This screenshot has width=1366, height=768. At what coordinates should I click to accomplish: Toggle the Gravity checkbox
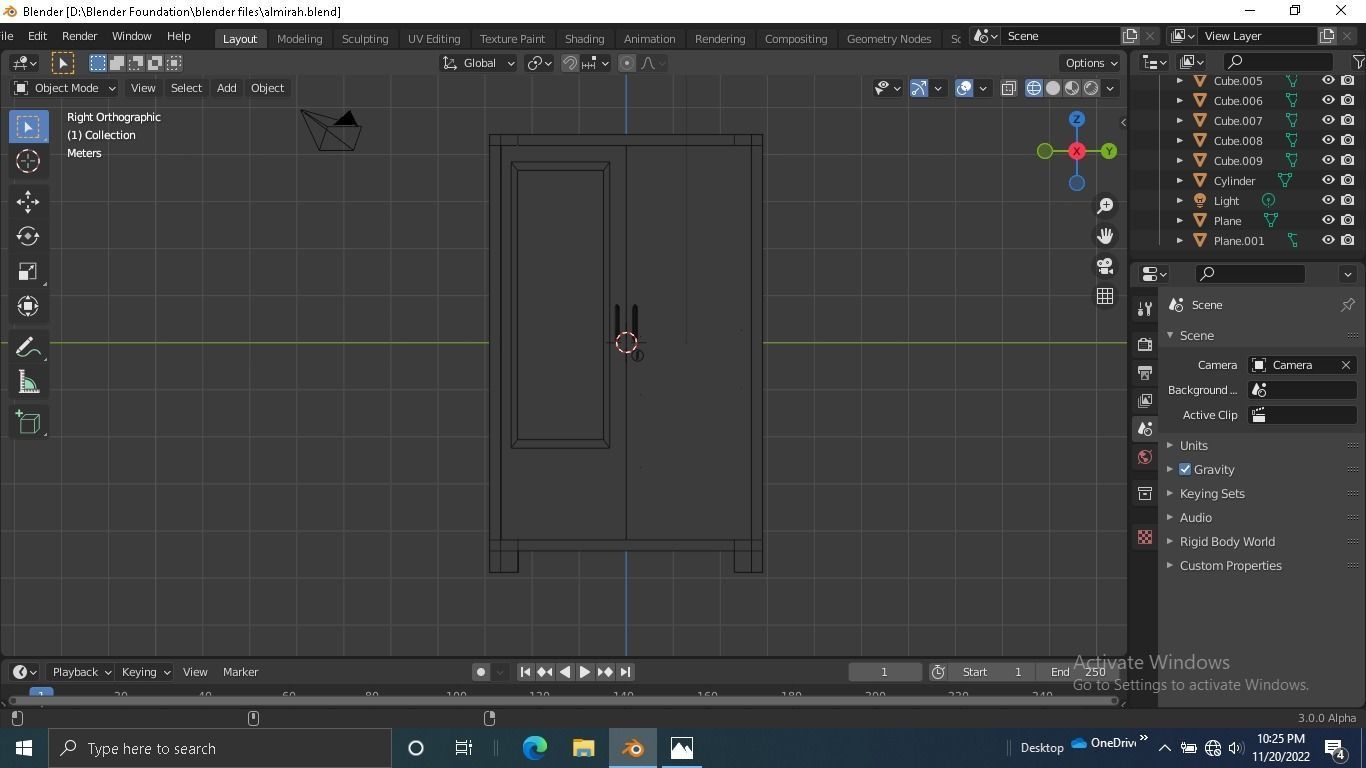point(1185,470)
